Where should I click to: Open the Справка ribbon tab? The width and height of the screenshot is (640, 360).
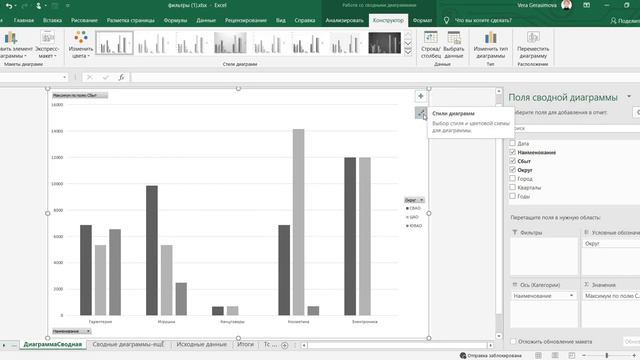(304, 20)
